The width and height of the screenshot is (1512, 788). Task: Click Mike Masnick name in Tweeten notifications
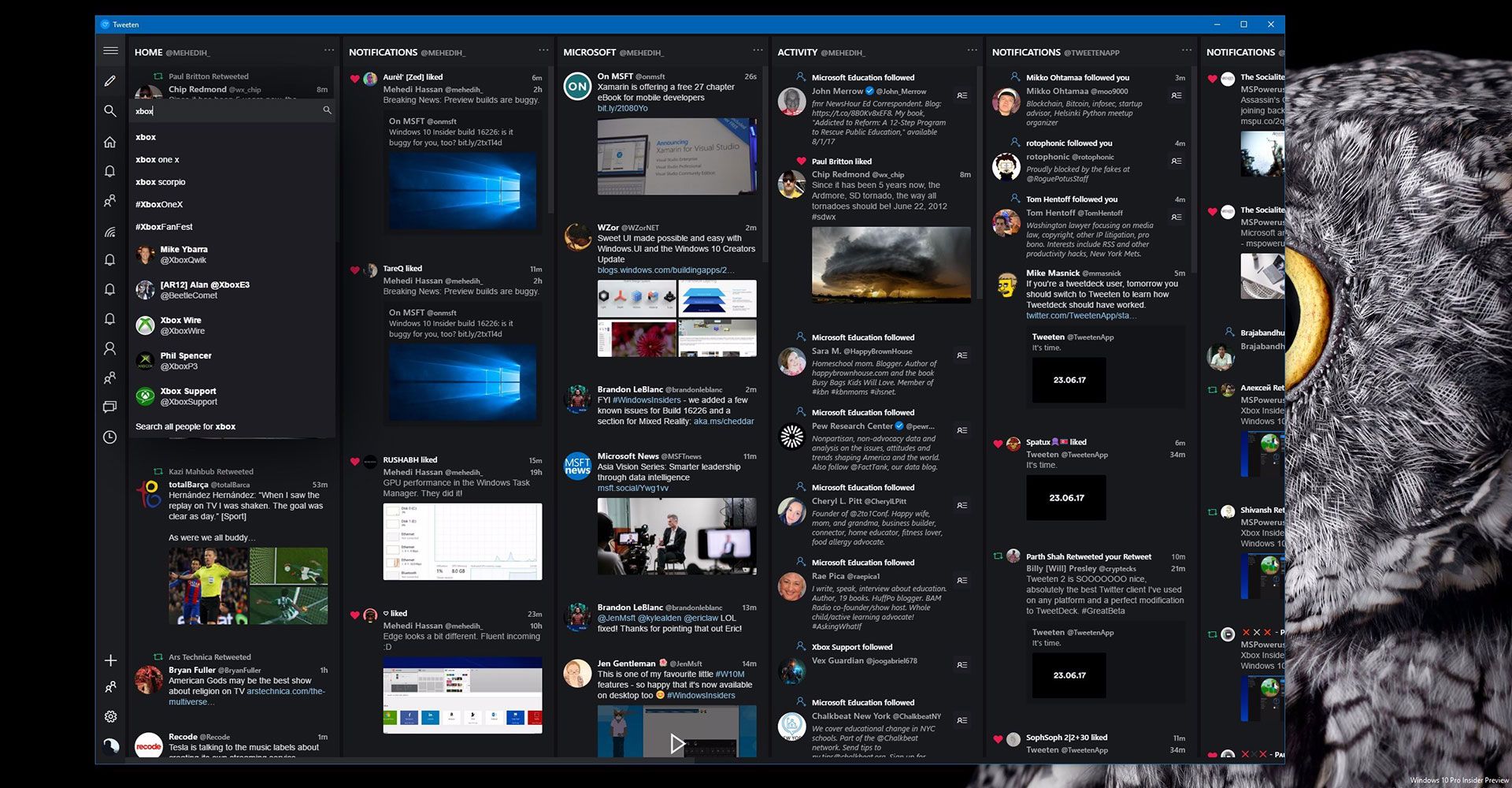[1052, 273]
